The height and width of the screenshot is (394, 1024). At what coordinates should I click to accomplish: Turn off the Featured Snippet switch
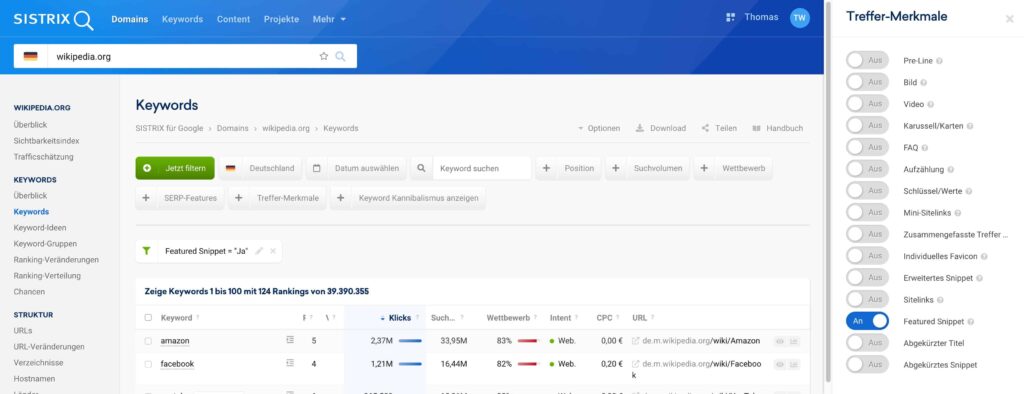coord(867,321)
